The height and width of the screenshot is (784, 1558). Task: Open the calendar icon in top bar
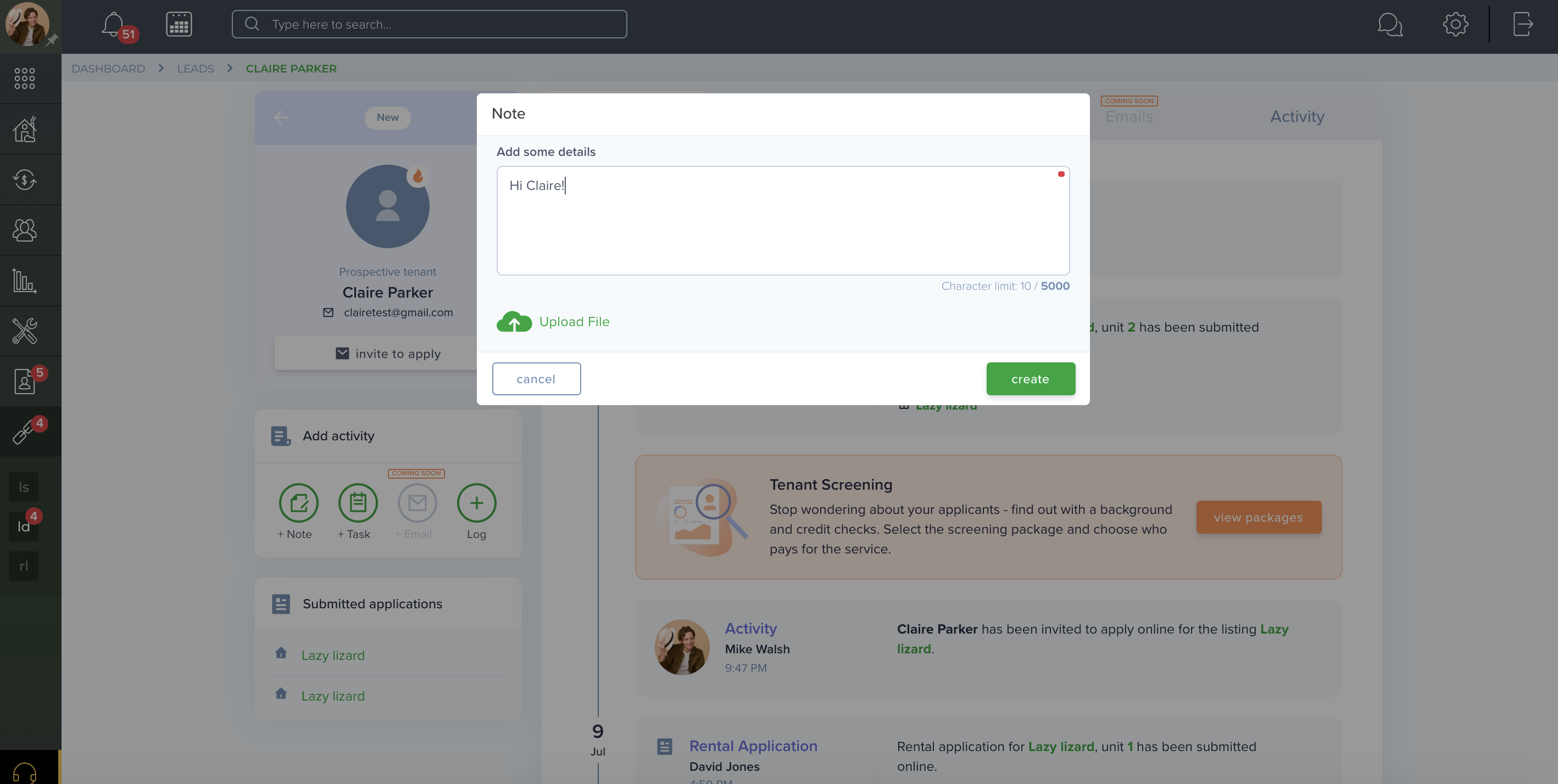coord(179,24)
